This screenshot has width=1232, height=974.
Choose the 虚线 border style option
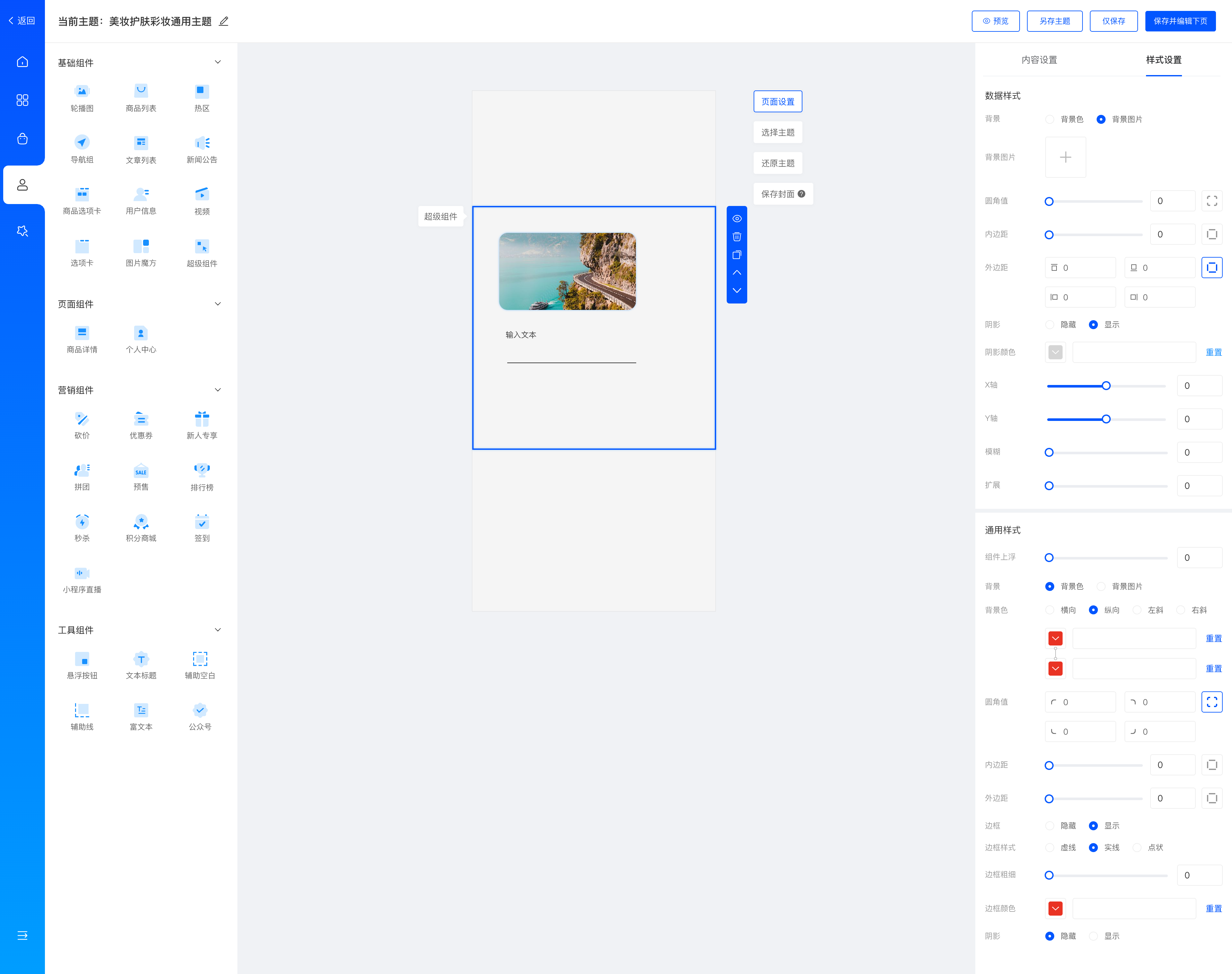tap(1049, 847)
